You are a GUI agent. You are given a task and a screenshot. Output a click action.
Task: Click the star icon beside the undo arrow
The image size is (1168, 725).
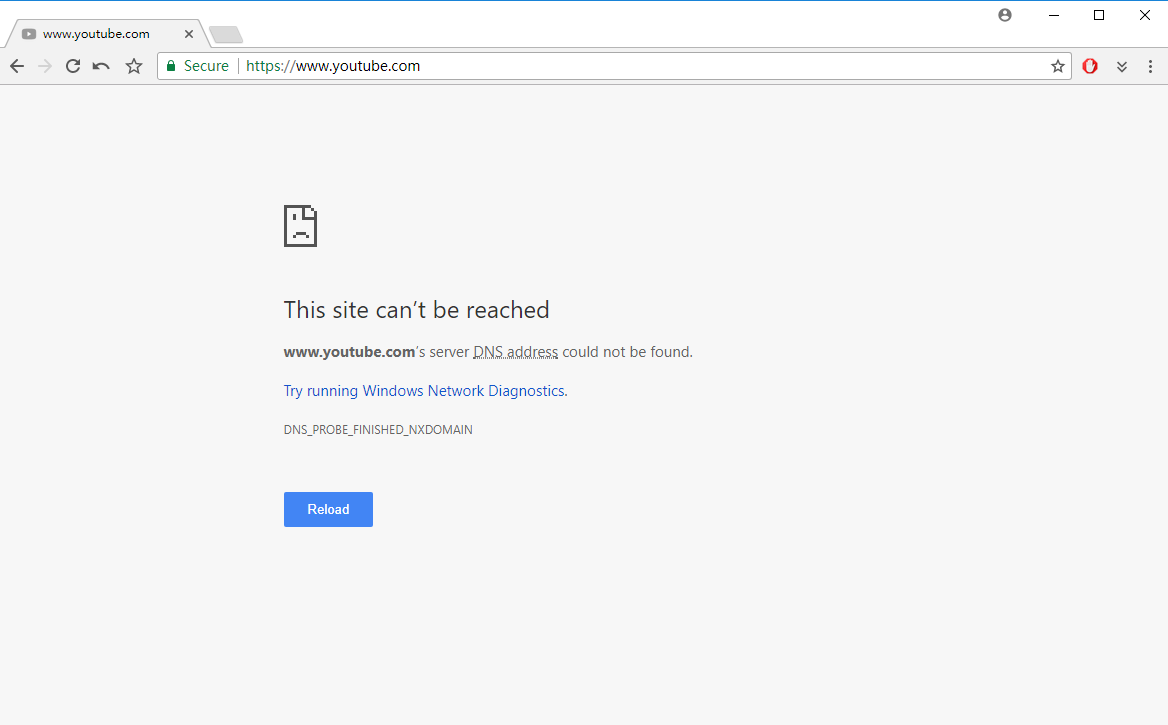coord(134,66)
